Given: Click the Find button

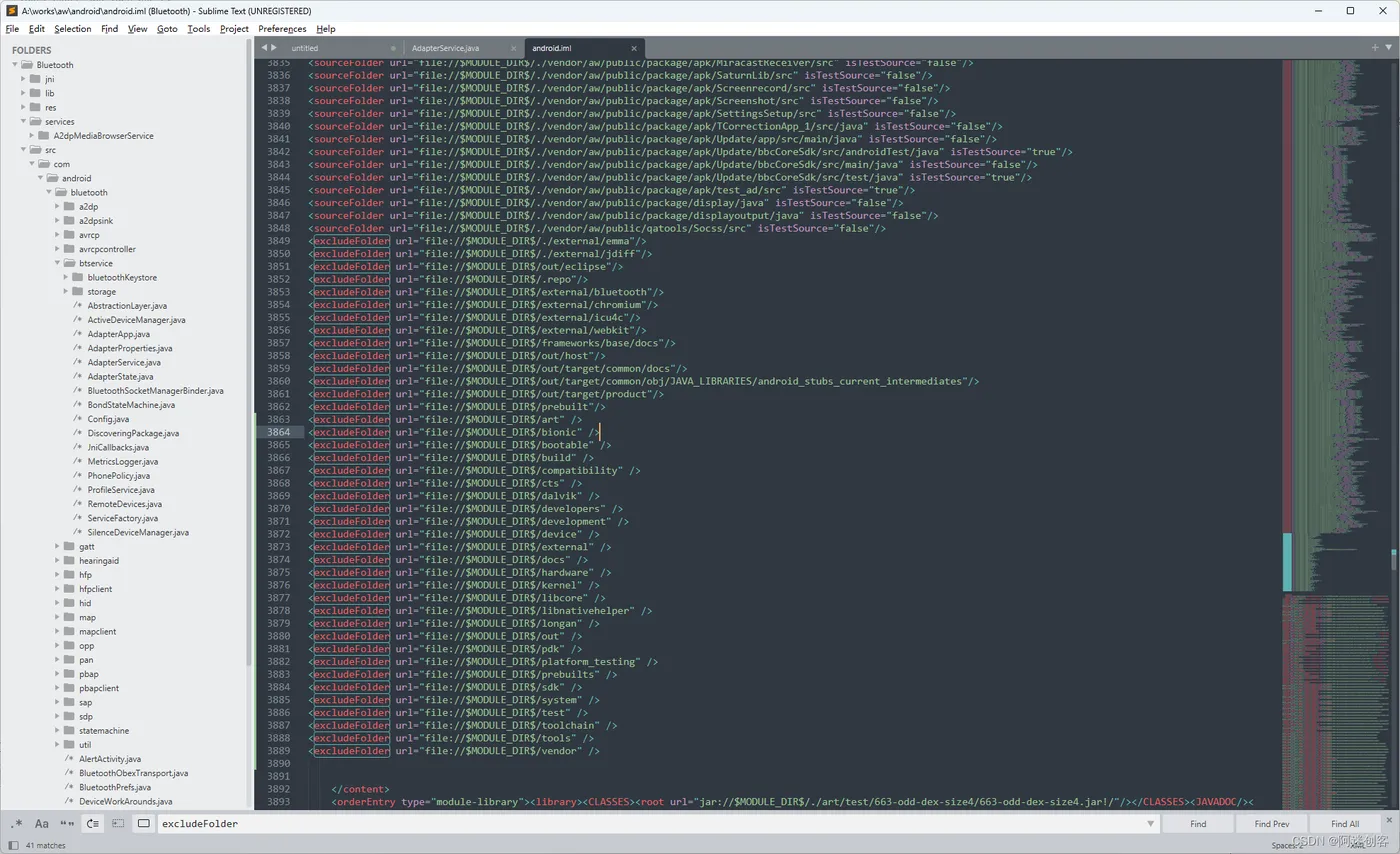Looking at the screenshot, I should [x=1198, y=824].
